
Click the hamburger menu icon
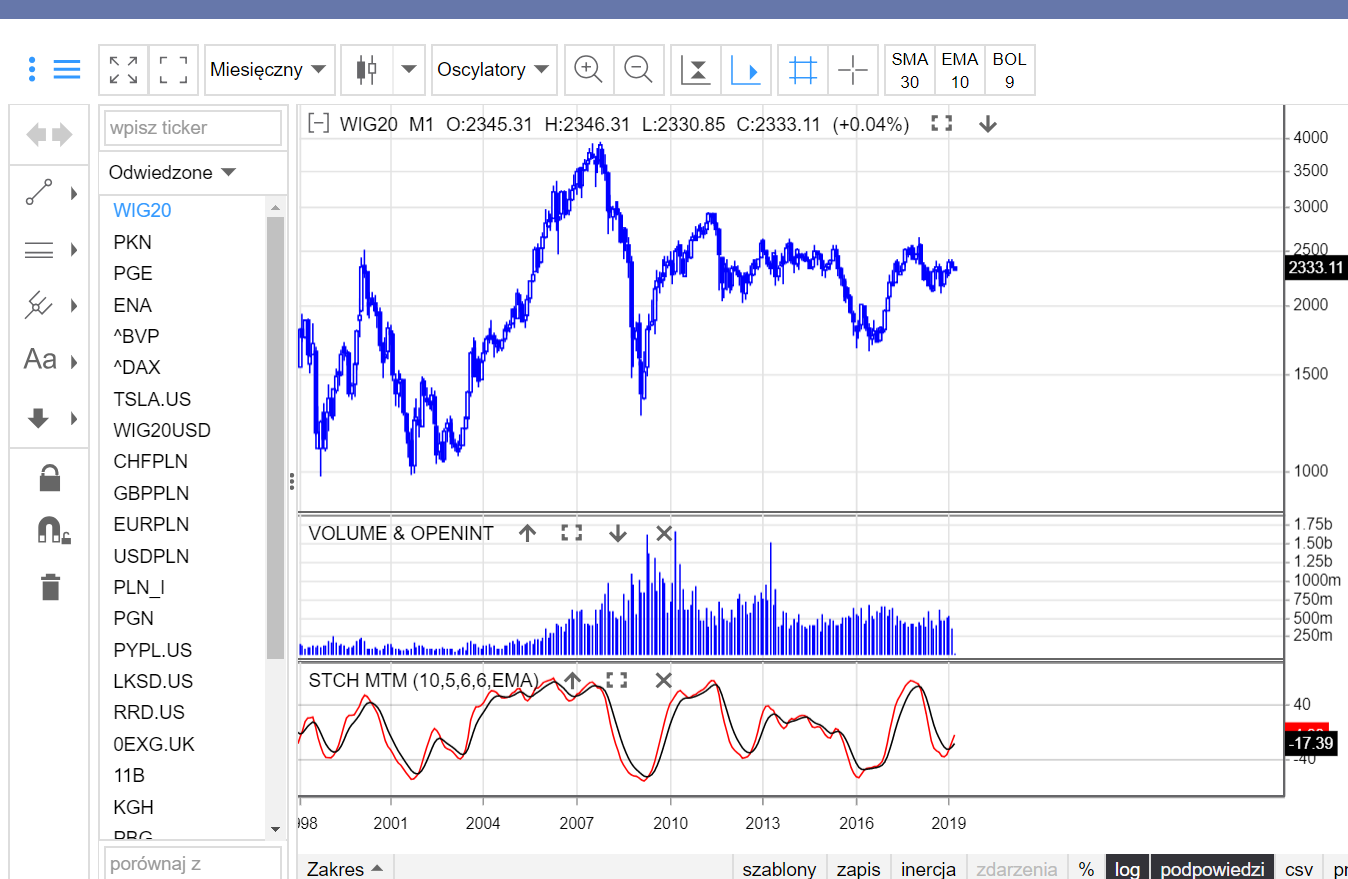click(67, 70)
